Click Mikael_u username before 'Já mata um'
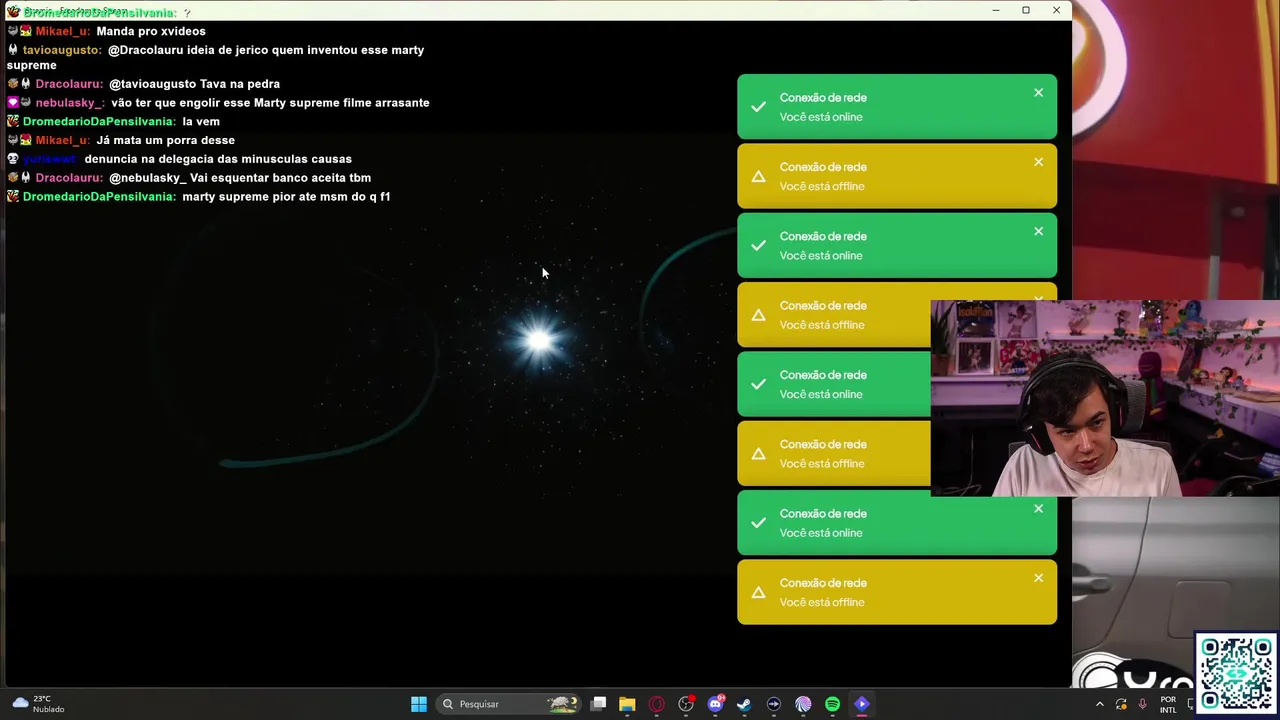The image size is (1280, 720). pyautogui.click(x=63, y=140)
